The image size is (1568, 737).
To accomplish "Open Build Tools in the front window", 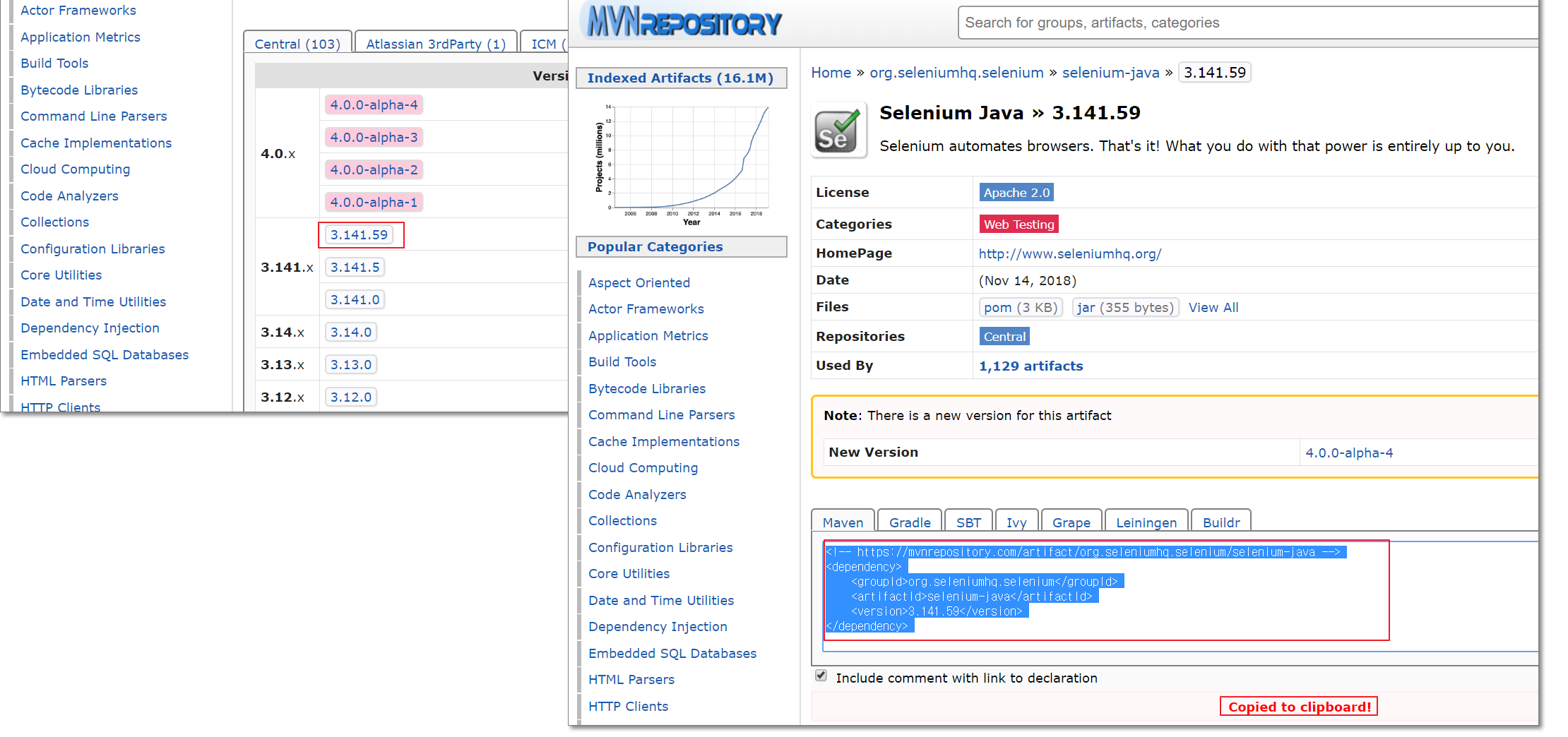I will [x=622, y=361].
